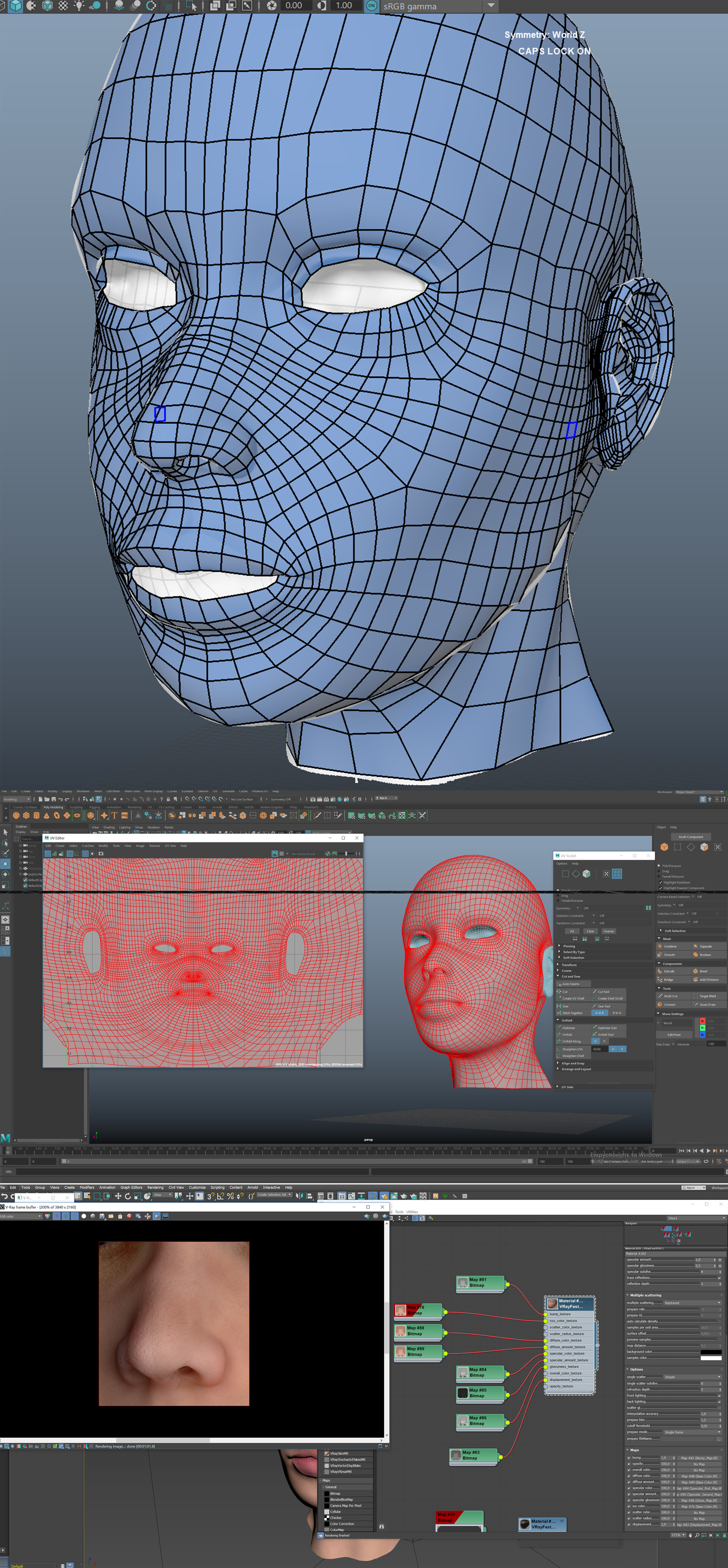This screenshot has height=1568, width=728.
Task: Toggle Highlight Nearest Component checkbox
Action: (661, 887)
